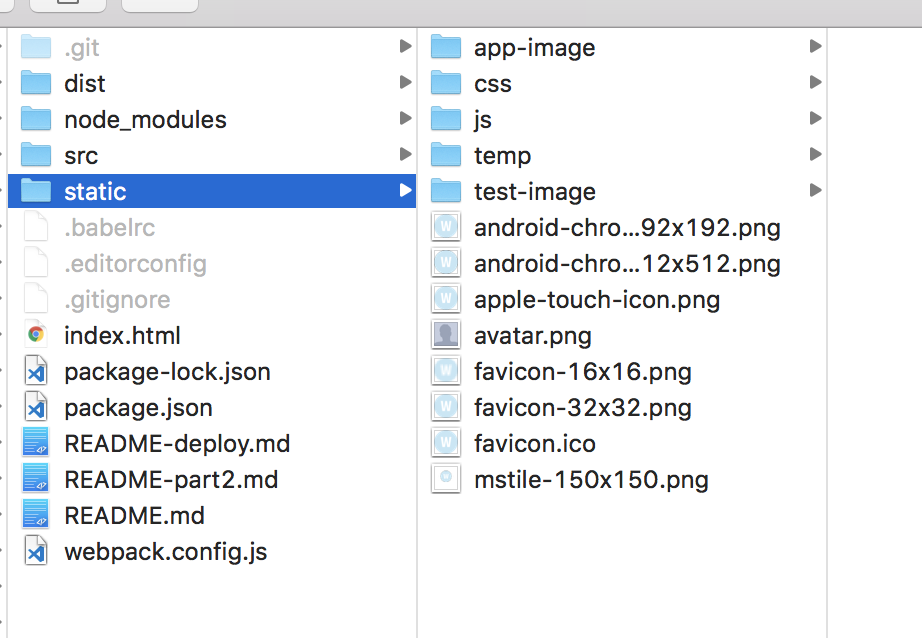Expand the dist folder arrow

coord(405,83)
